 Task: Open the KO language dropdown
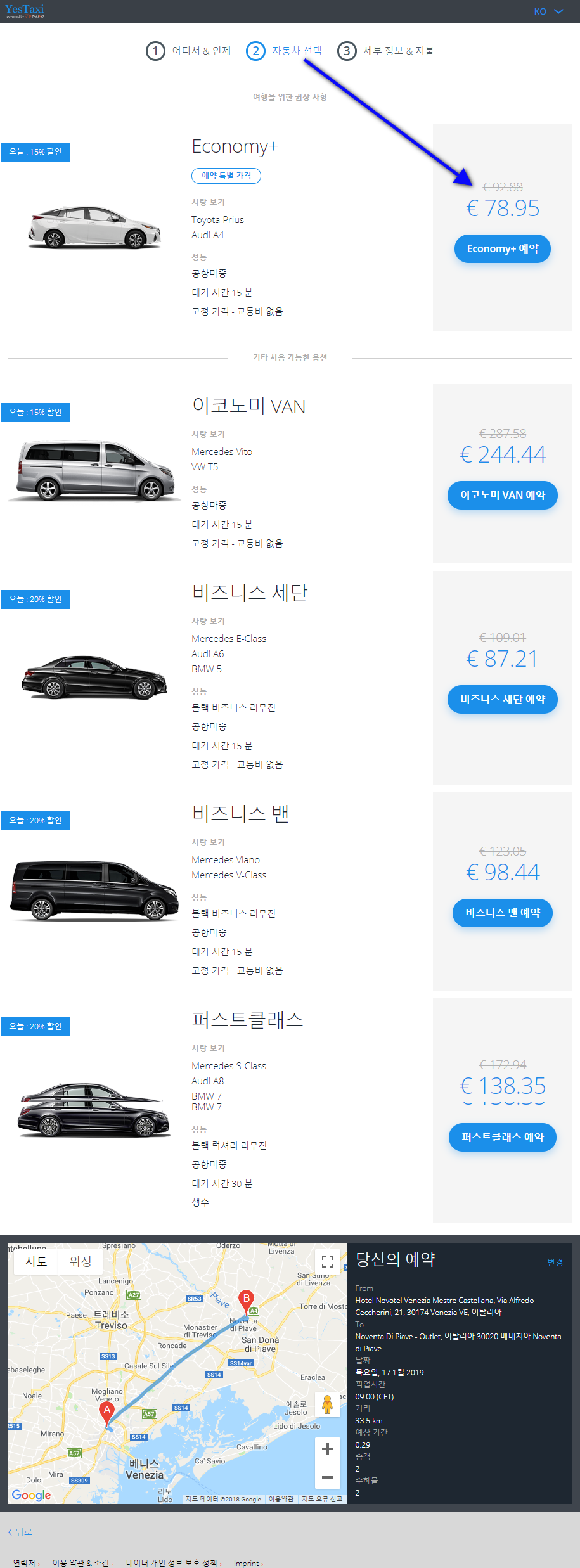548,11
